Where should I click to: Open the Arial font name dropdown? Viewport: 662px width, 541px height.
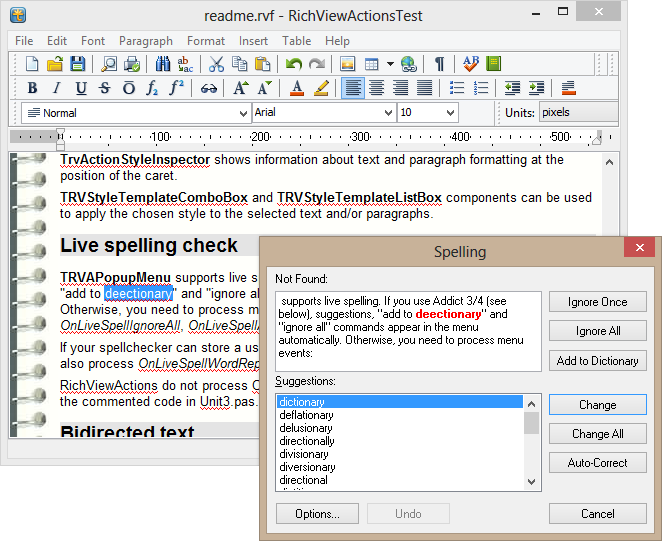pyautogui.click(x=388, y=113)
